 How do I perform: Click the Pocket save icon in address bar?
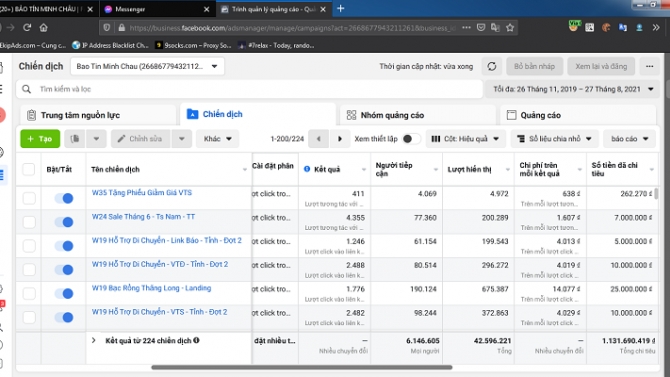(481, 27)
